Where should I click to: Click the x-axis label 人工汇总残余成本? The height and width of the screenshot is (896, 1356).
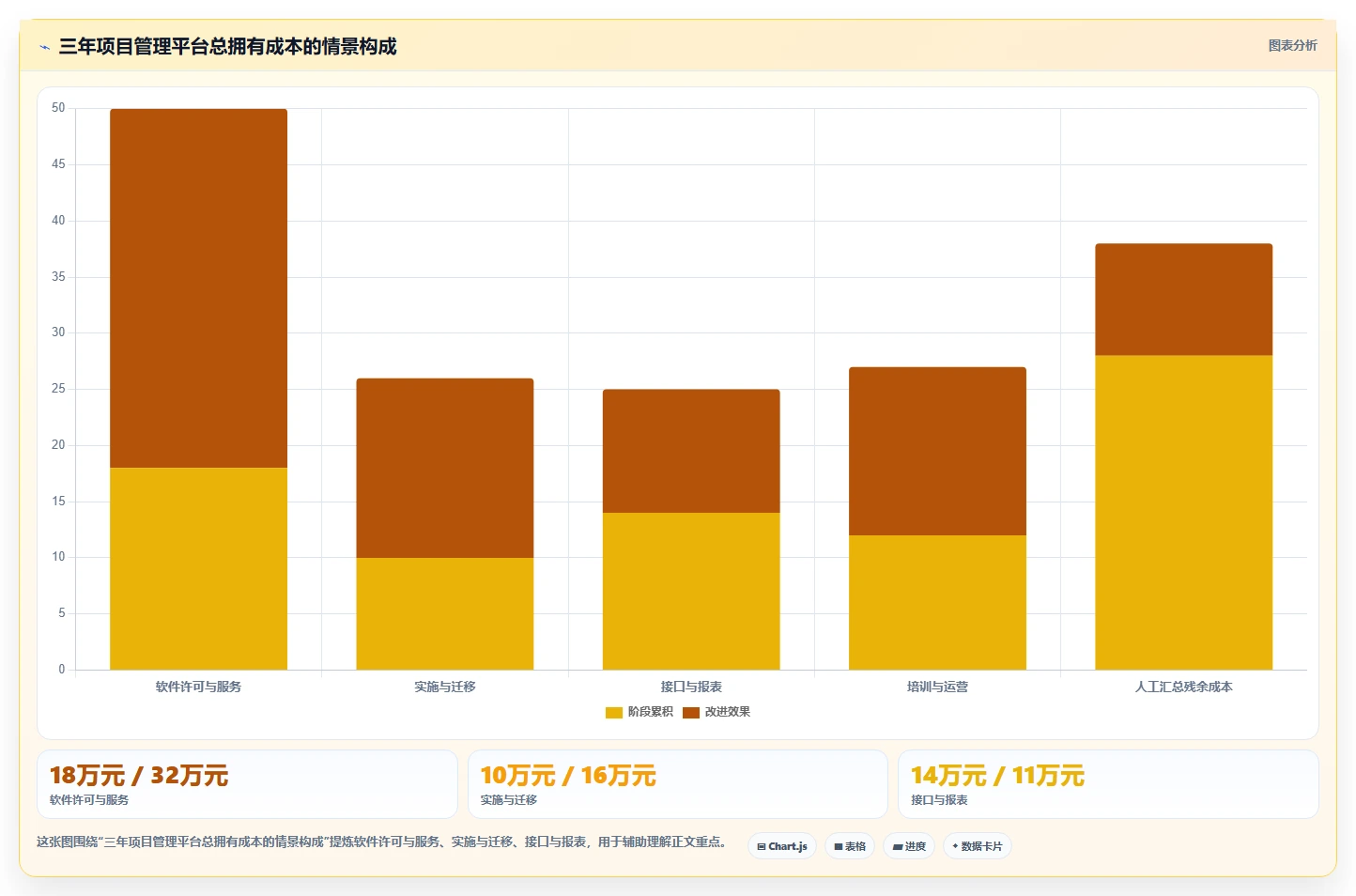(1183, 687)
